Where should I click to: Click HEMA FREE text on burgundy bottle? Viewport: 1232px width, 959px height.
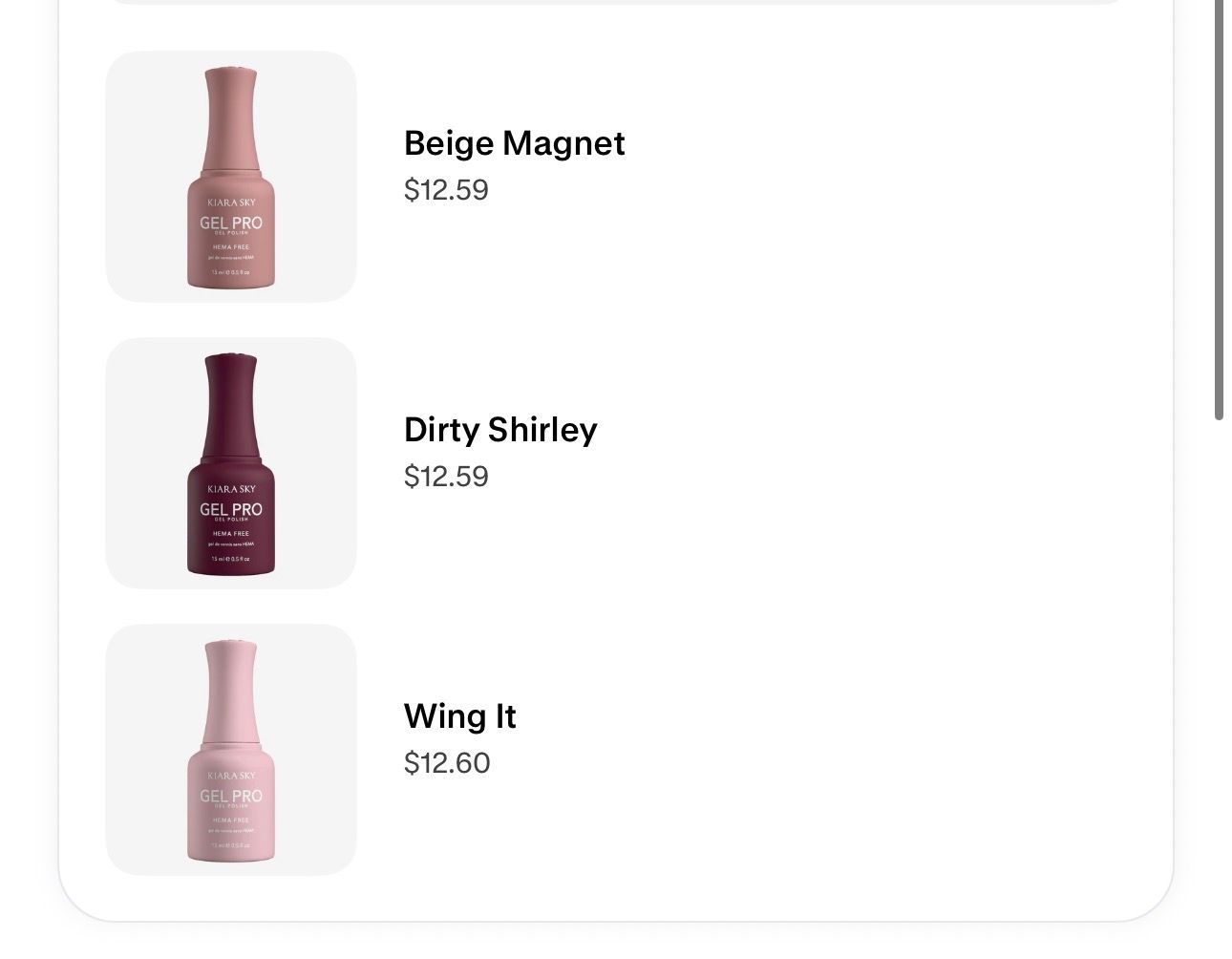coord(231,534)
